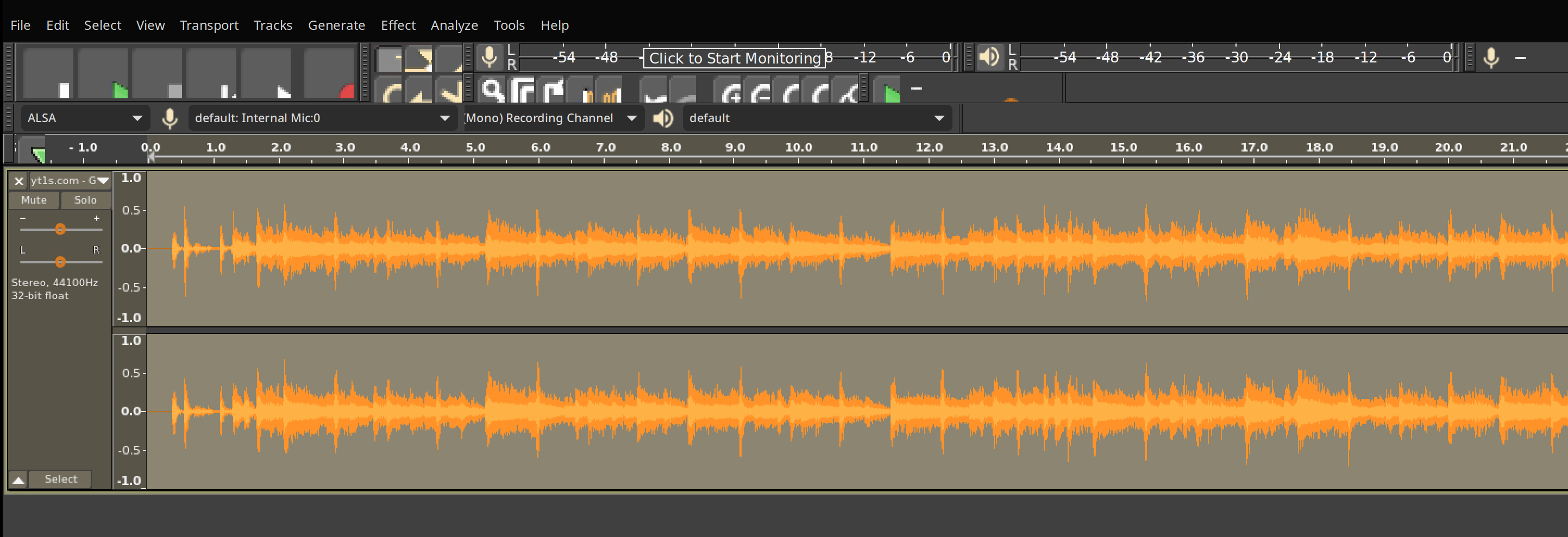1568x537 pixels.
Task: Open the Transport menu
Action: pyautogui.click(x=209, y=25)
